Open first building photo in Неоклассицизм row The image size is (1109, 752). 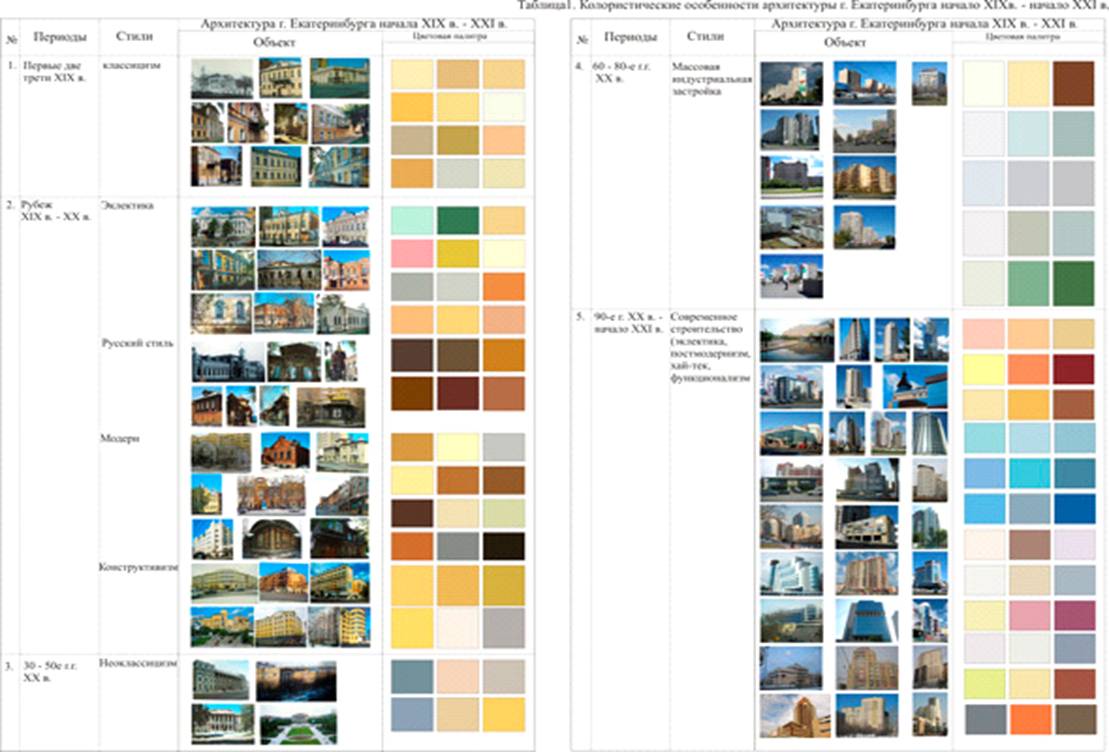point(220,680)
